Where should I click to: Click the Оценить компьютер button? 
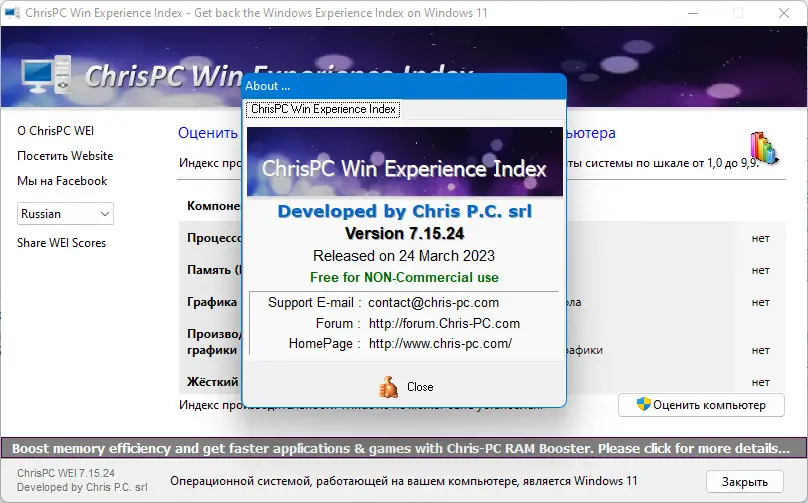701,405
